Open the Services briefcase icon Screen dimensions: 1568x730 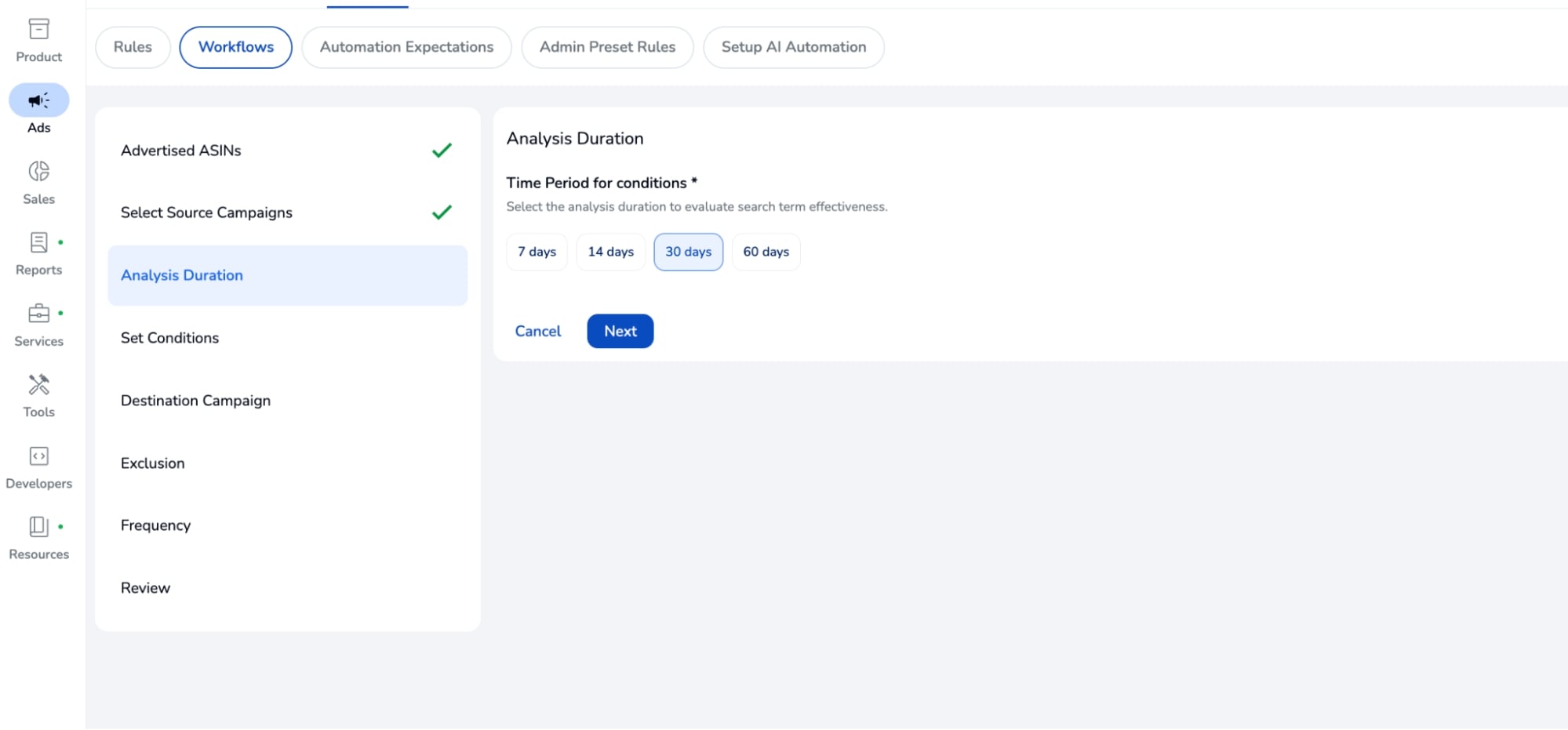(x=38, y=314)
